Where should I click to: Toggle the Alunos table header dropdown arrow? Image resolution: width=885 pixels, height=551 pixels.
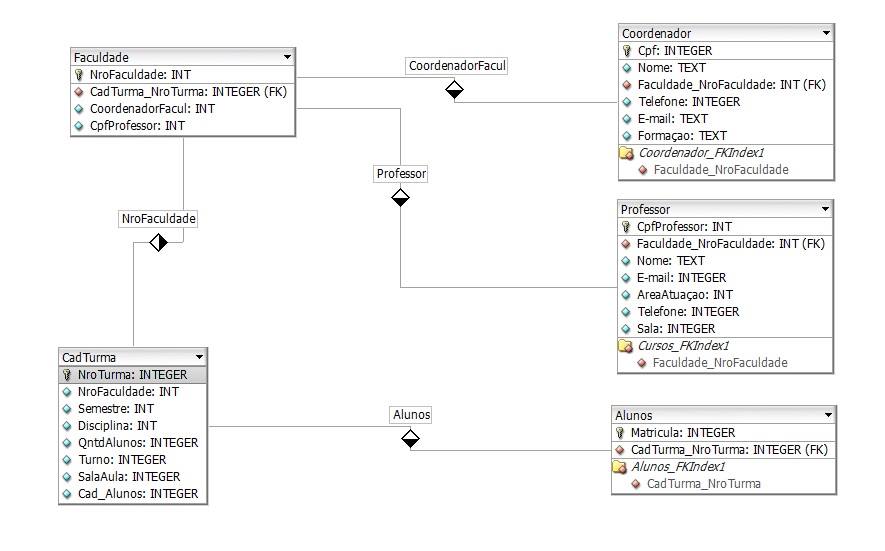(827, 415)
